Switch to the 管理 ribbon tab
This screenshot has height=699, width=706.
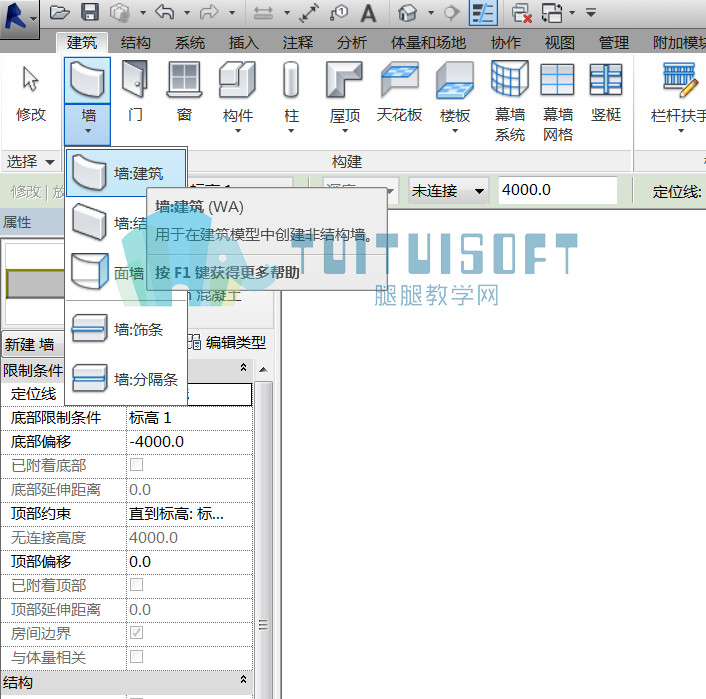click(x=614, y=43)
